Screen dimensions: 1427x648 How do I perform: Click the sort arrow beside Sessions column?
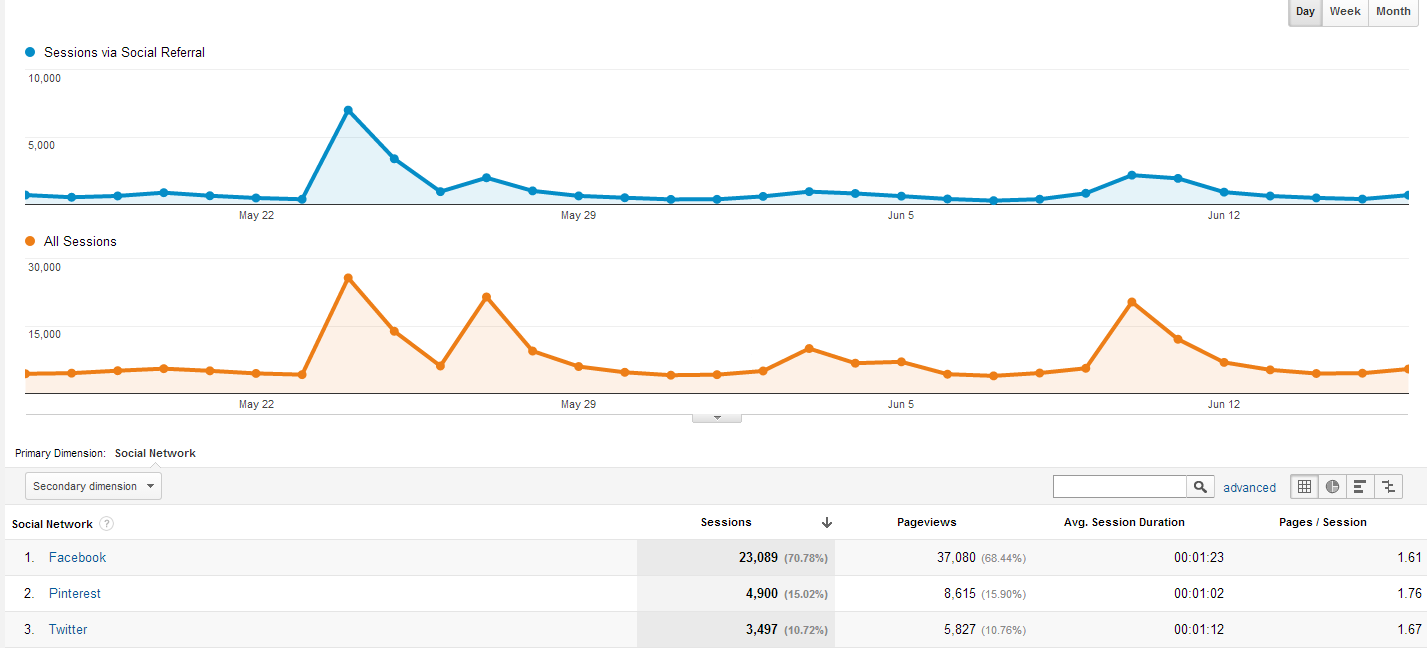coord(827,522)
